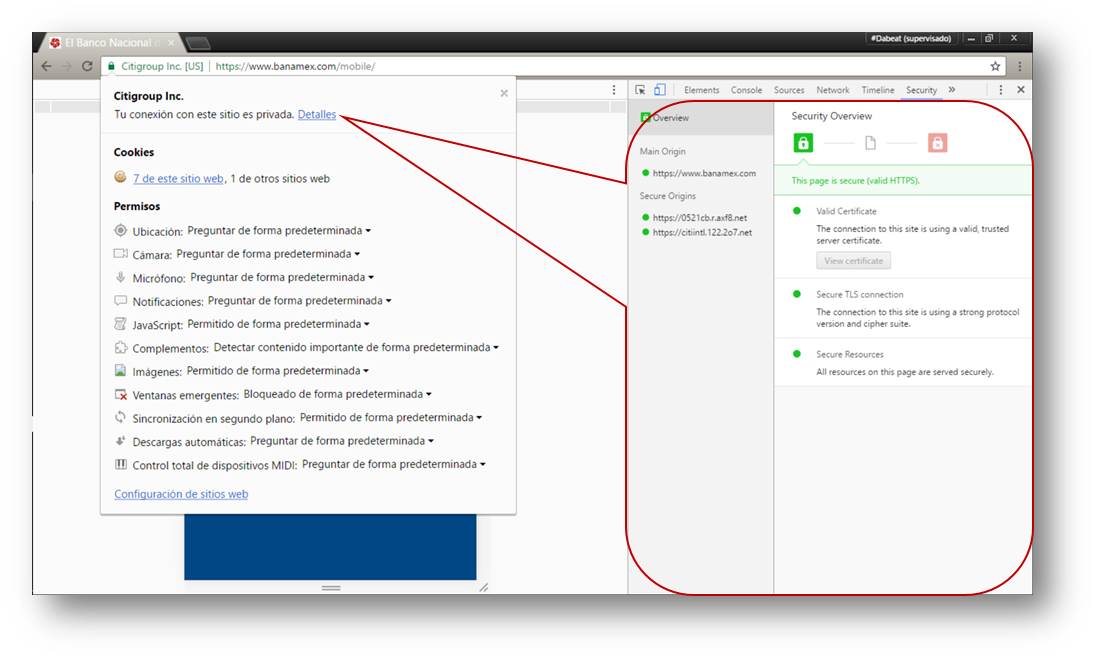Click the Notificaciones speech bubble icon
The image size is (1098, 660).
pos(120,300)
